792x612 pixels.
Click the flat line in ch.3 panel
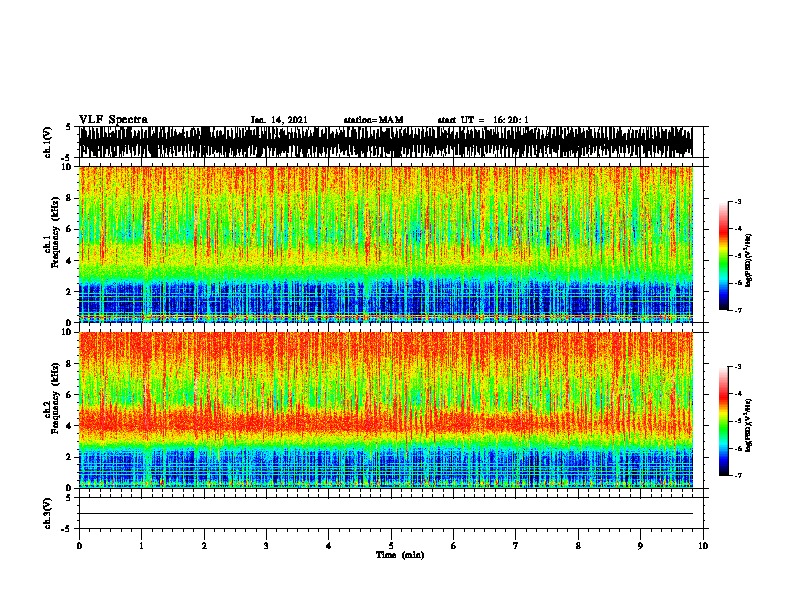click(386, 514)
